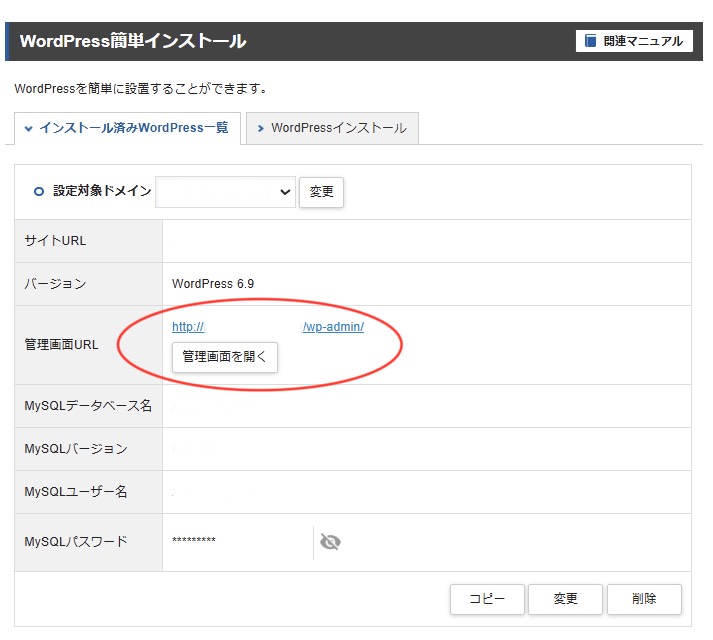Switch to the WordPressインストール tab
Screen dimensions: 713x640
pos(333,128)
